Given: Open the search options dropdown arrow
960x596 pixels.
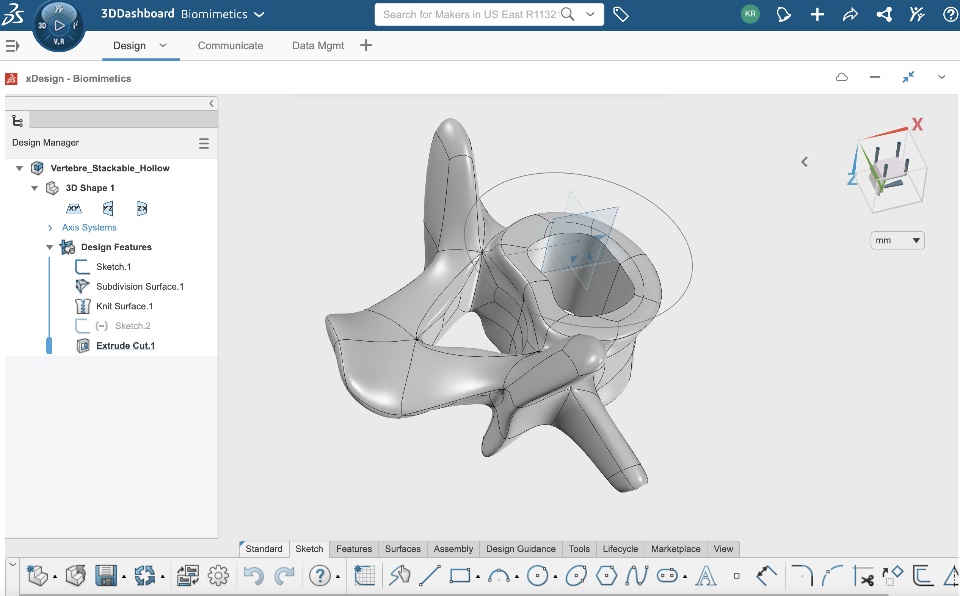Looking at the screenshot, I should pyautogui.click(x=590, y=14).
